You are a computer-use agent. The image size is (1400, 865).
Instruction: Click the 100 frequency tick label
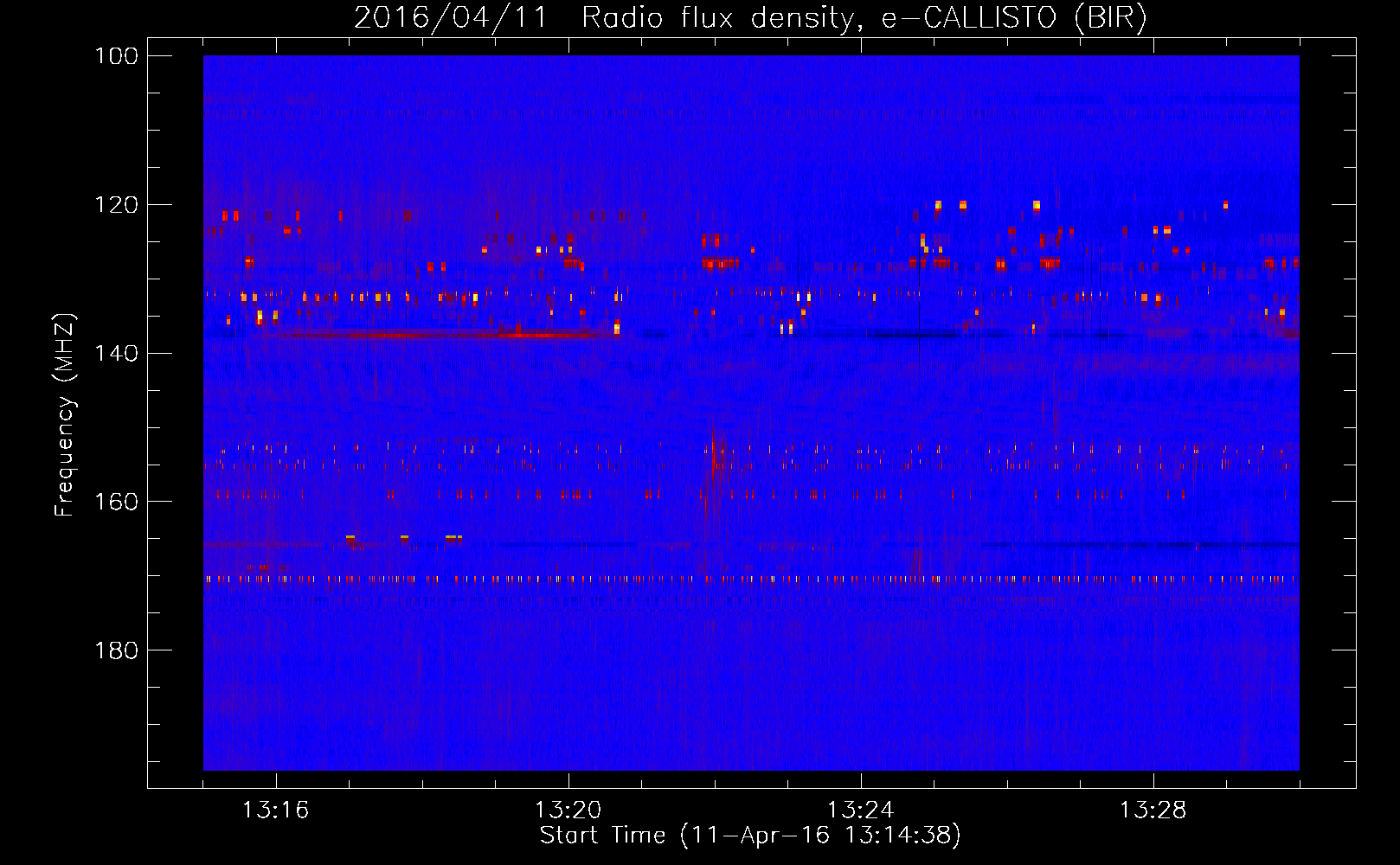pos(116,56)
